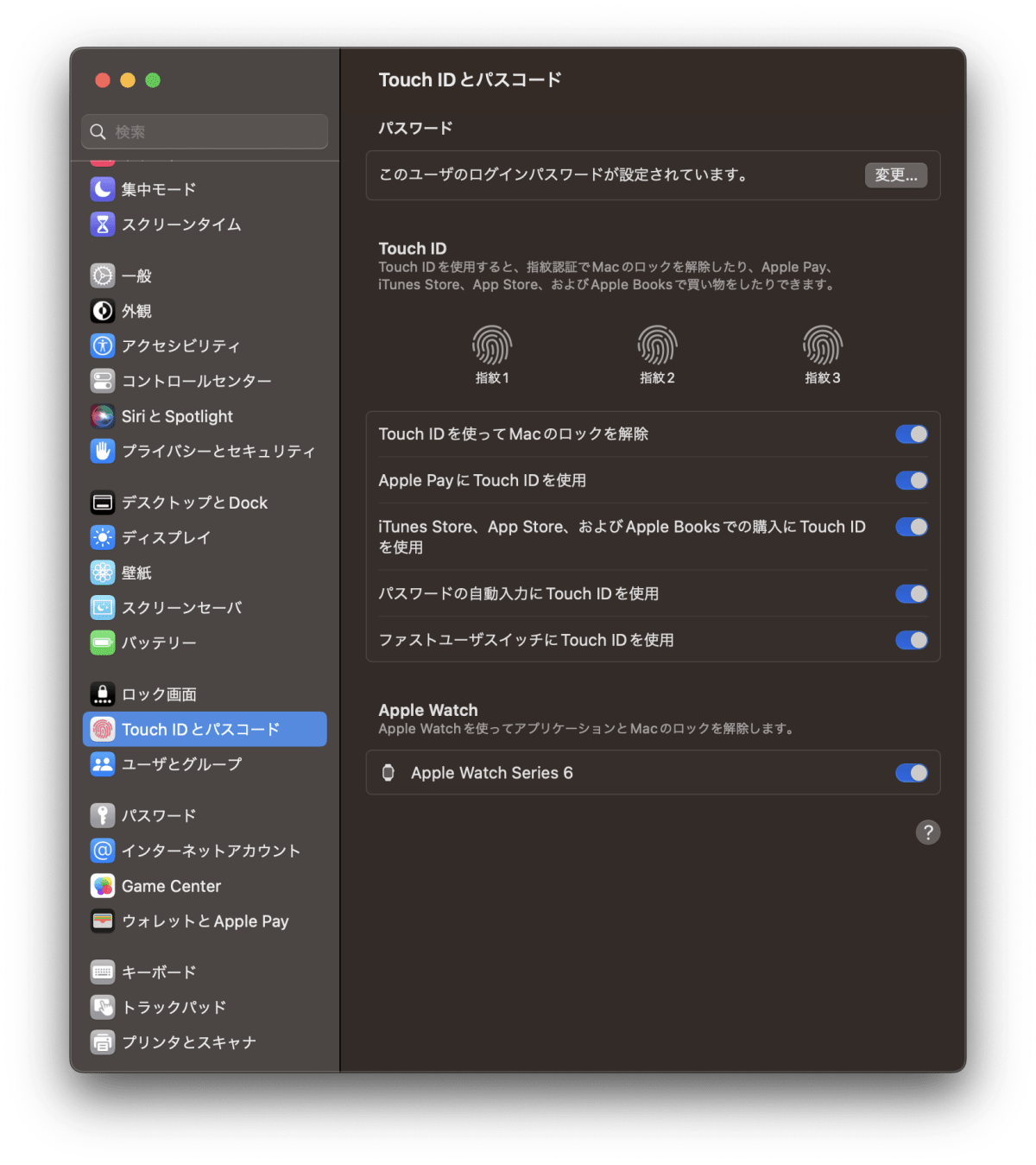Select the ディスプレイ sun icon
This screenshot has height=1165, width=1036.
click(x=103, y=537)
